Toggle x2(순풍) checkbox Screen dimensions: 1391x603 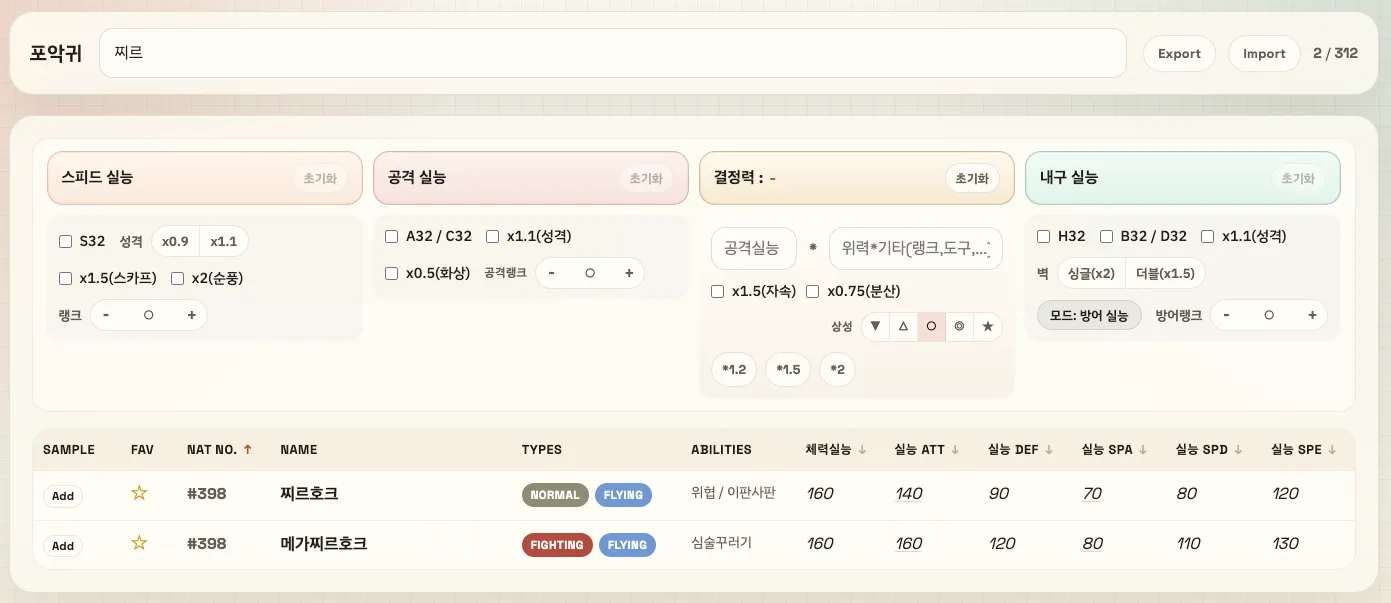[x=177, y=278]
